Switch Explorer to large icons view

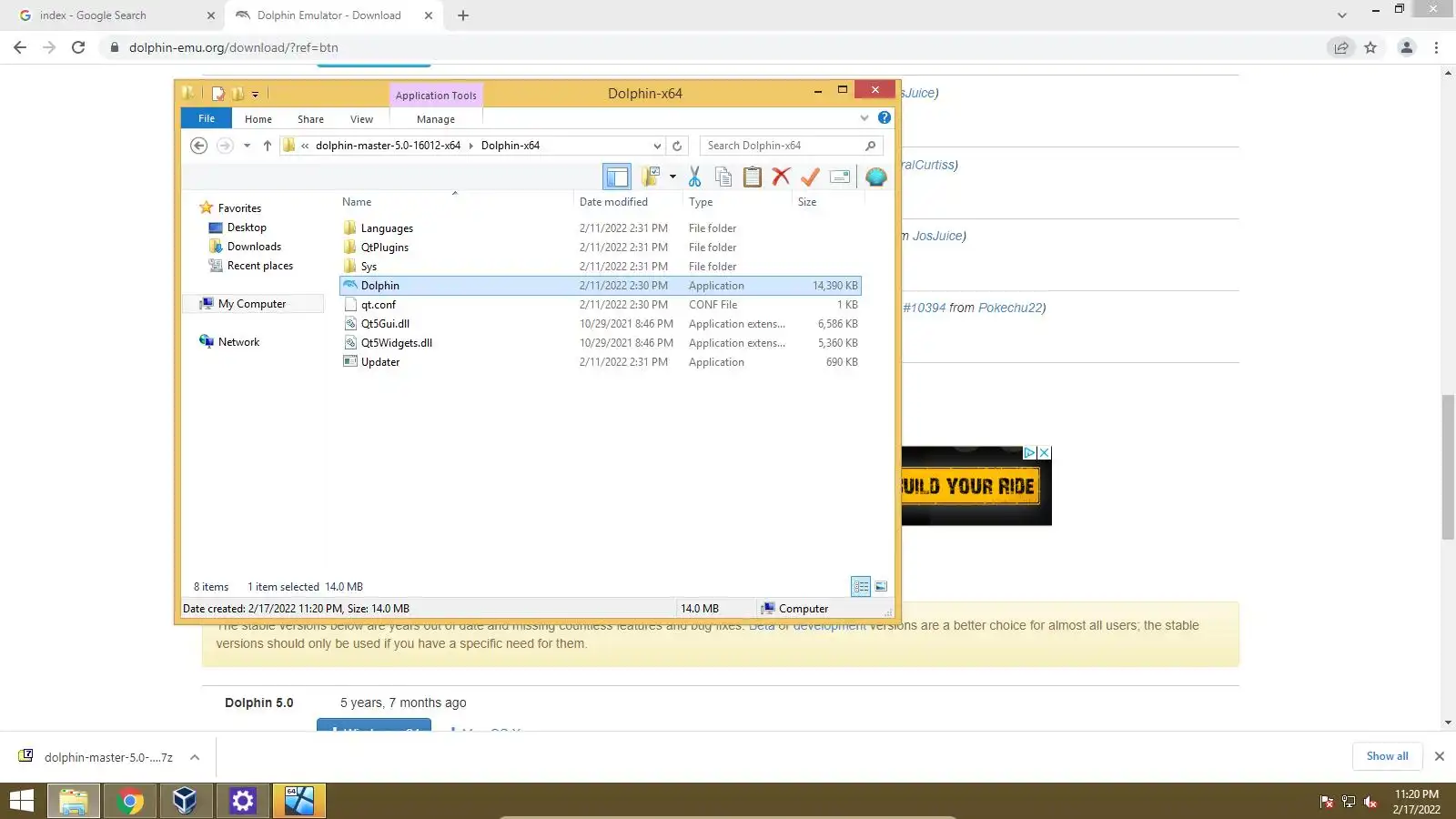(881, 587)
